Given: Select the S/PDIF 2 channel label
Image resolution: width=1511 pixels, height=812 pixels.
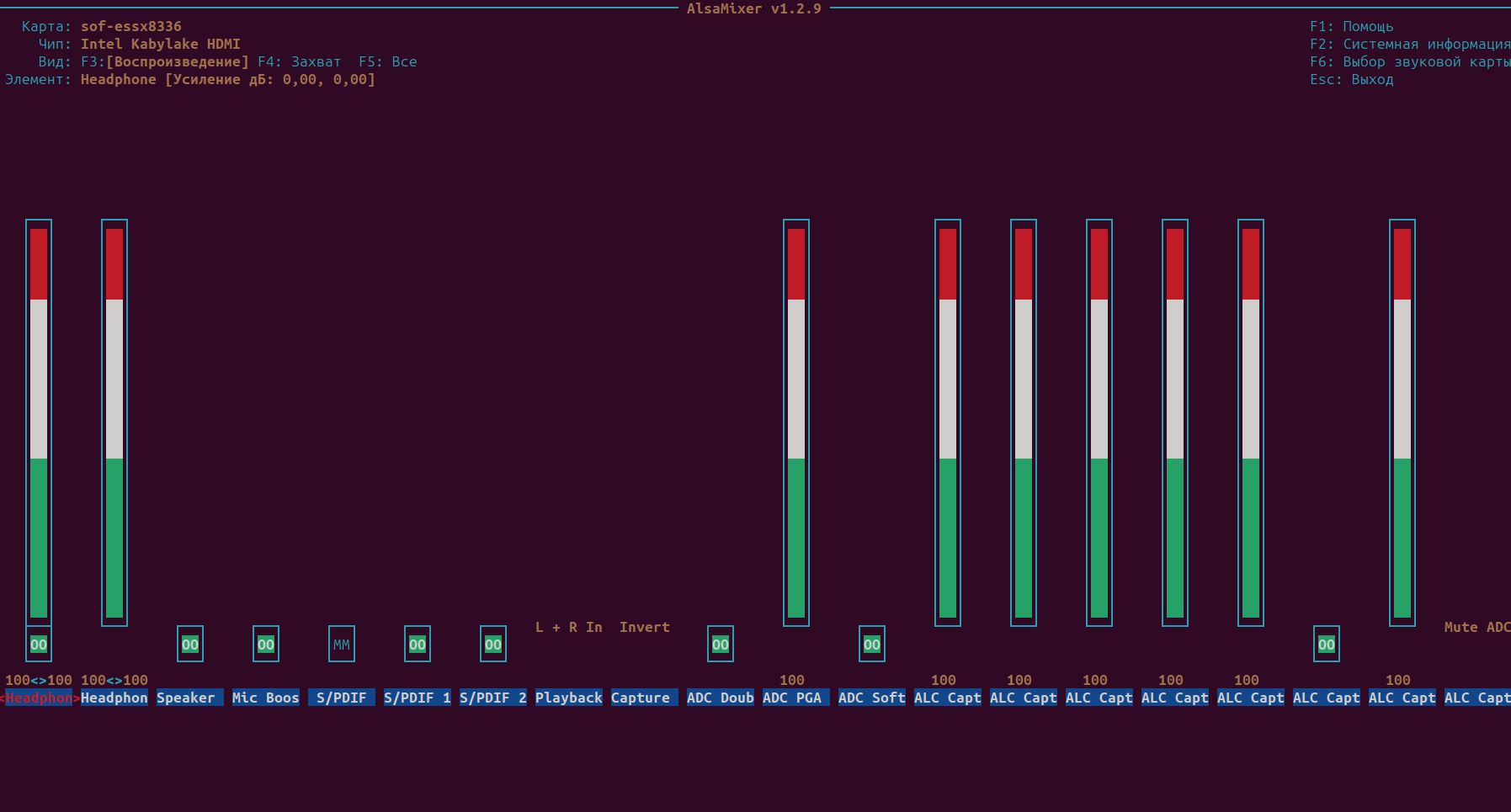Looking at the screenshot, I should click(x=493, y=698).
